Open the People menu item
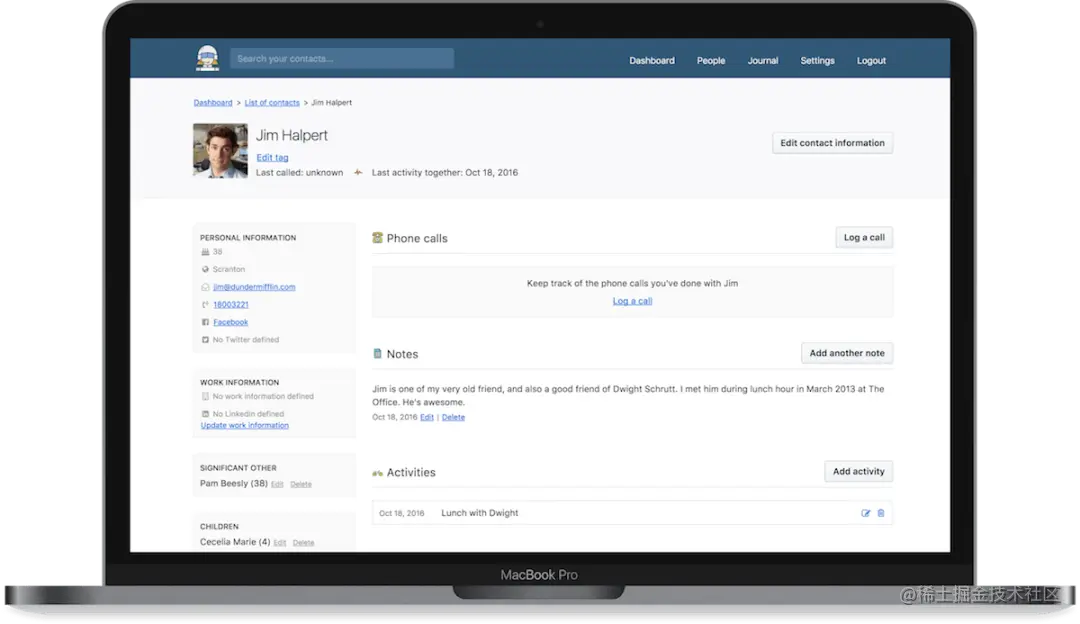 coord(711,61)
